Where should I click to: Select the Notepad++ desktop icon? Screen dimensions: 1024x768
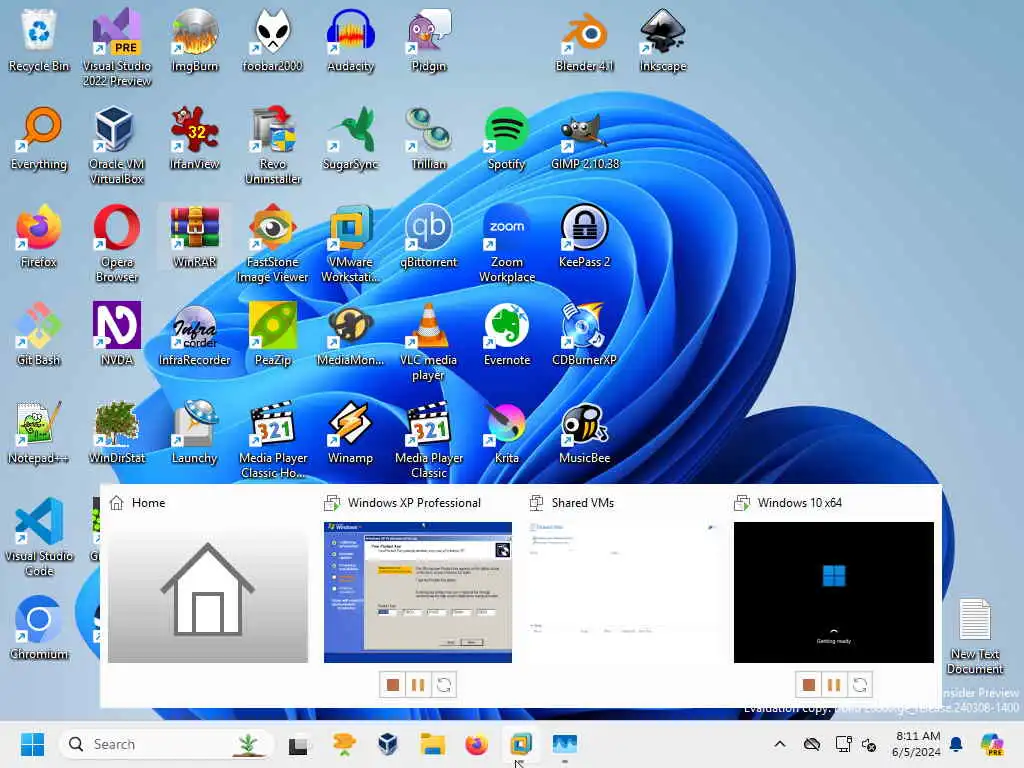[x=39, y=432]
